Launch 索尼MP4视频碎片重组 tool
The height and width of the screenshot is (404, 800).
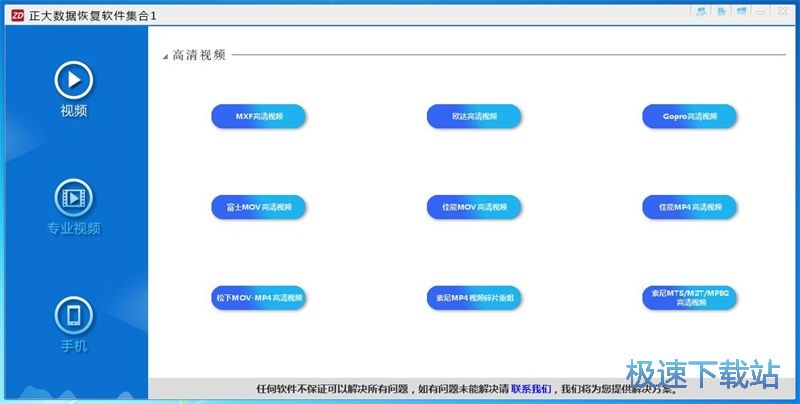click(474, 298)
